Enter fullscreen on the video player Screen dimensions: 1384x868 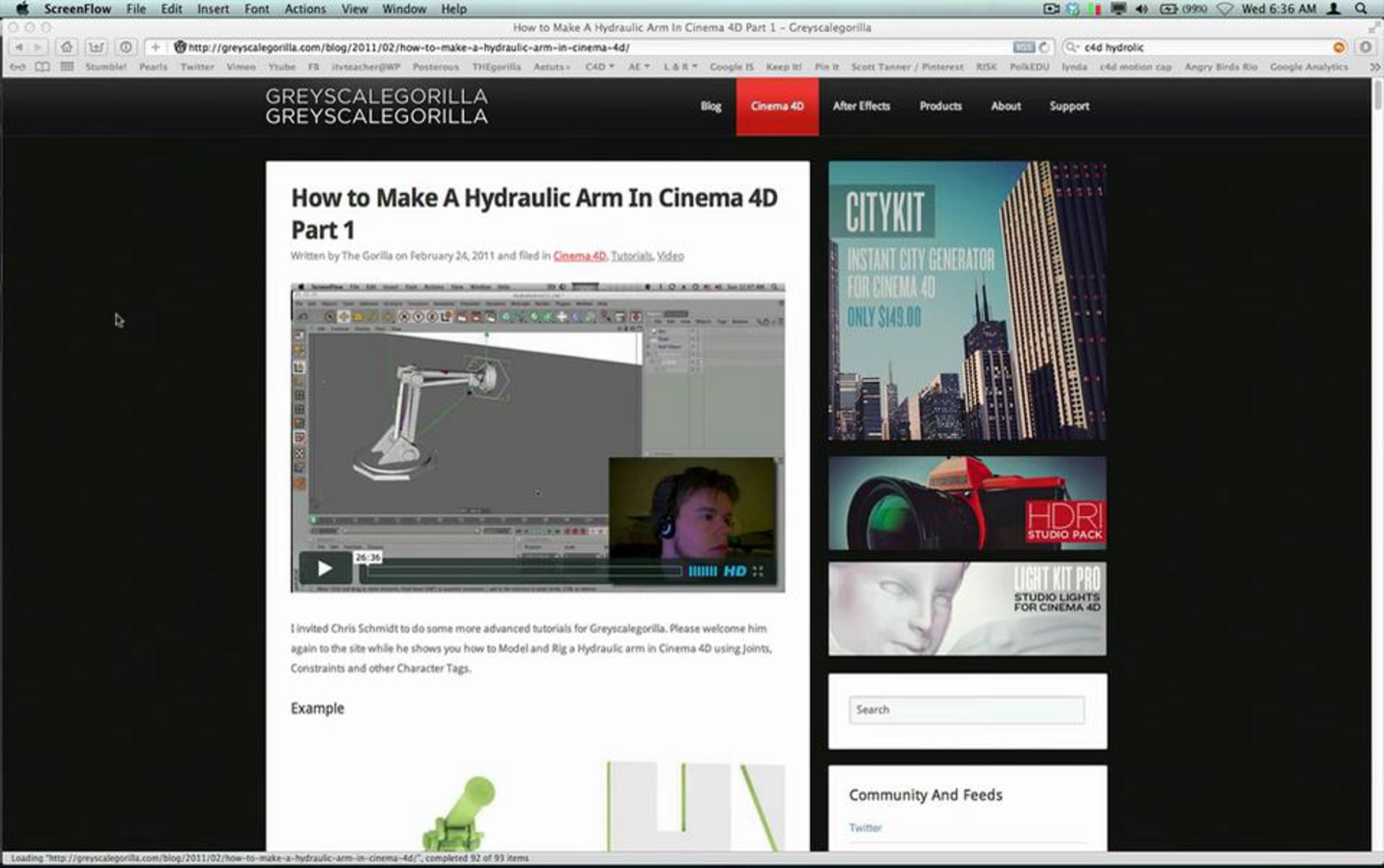(758, 571)
